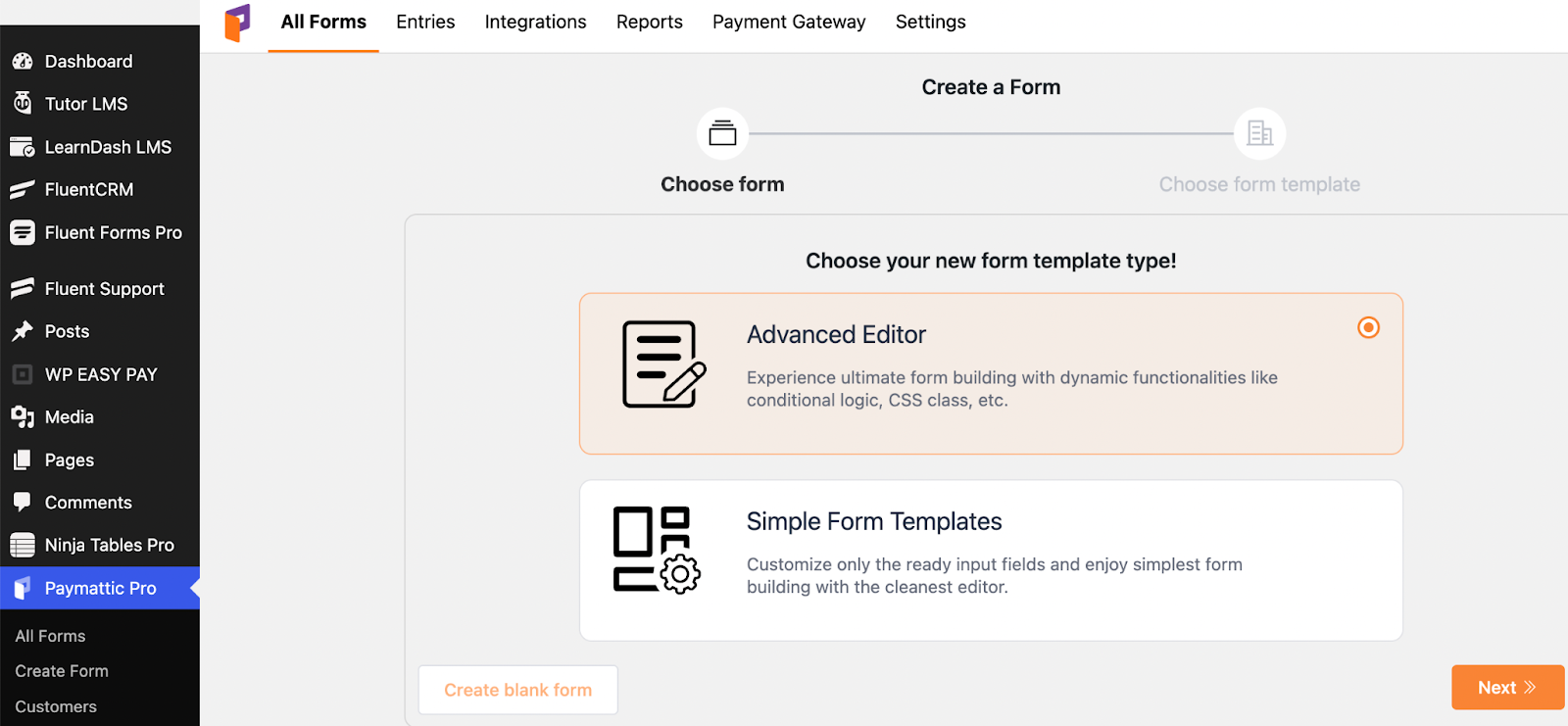The image size is (1568, 726).
Task: Open Create Form sidebar submenu link
Action: [62, 671]
